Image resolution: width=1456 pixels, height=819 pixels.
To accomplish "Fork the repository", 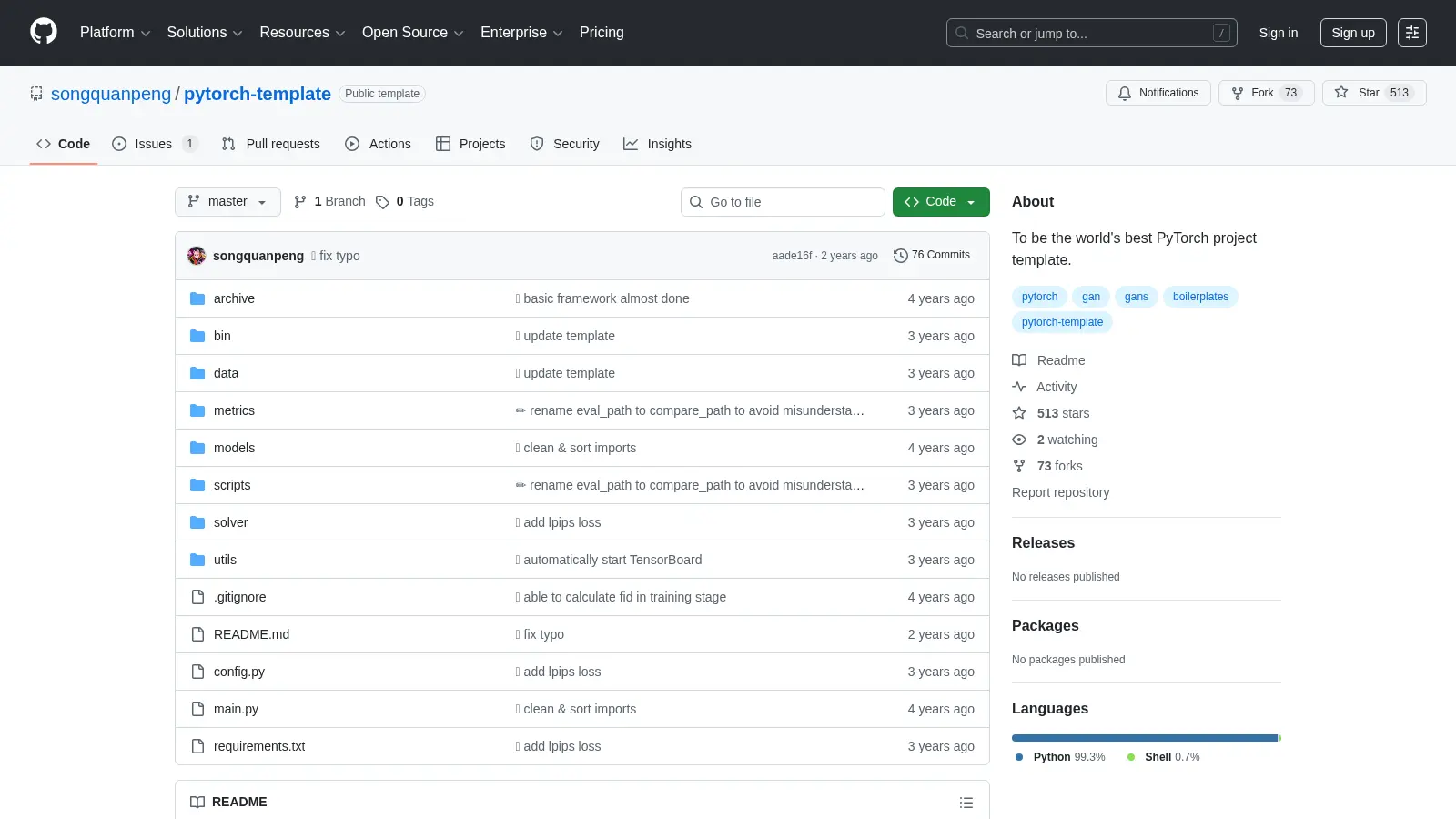I will [1266, 93].
